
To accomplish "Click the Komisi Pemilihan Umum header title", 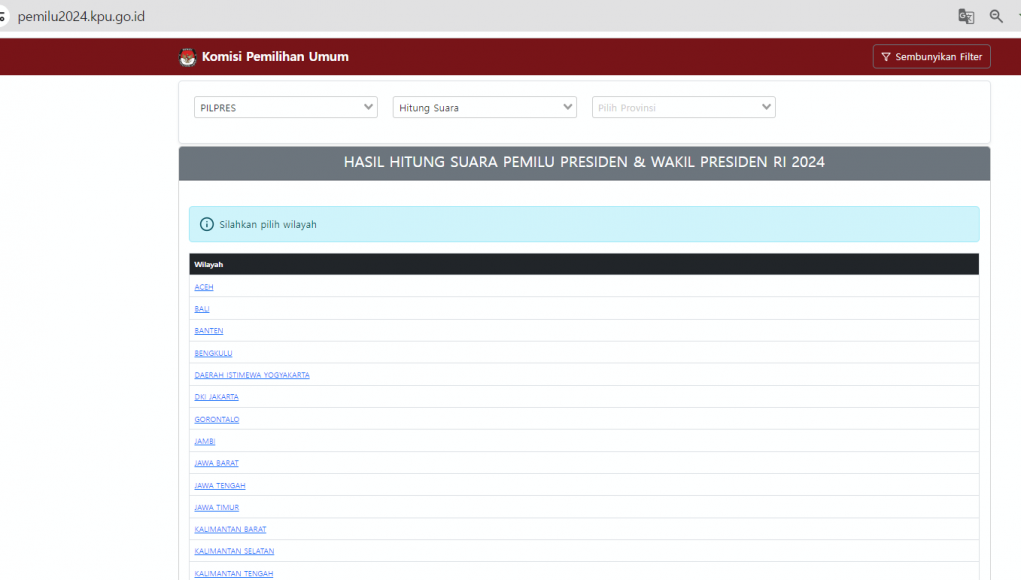I will pyautogui.click(x=275, y=57).
